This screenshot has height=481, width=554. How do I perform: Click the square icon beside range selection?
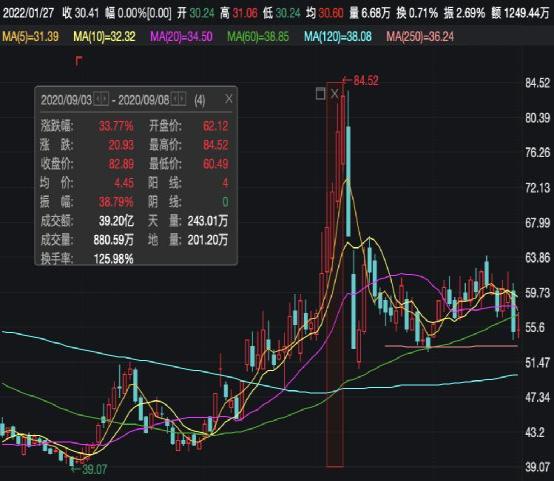point(320,94)
